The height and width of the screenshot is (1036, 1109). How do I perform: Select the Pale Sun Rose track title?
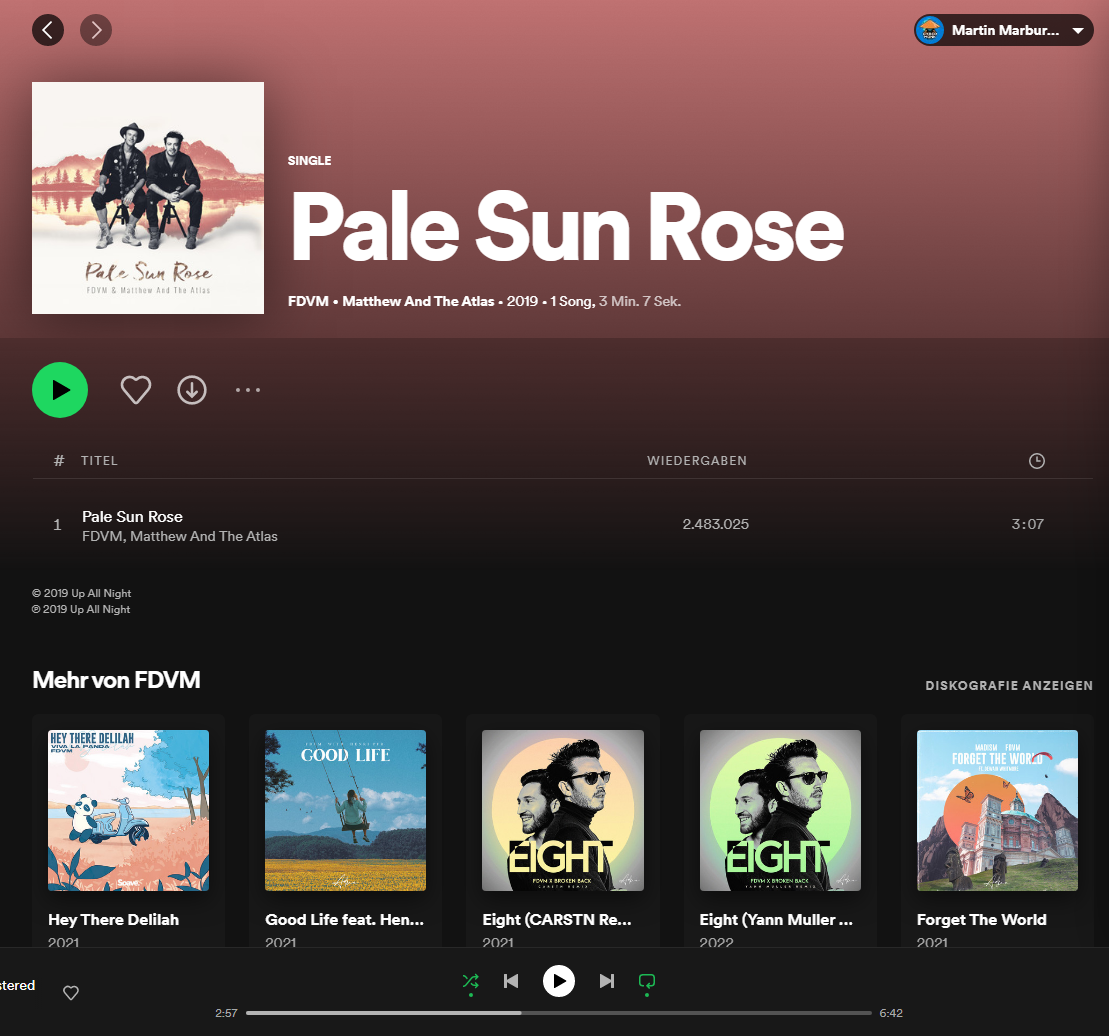click(132, 517)
